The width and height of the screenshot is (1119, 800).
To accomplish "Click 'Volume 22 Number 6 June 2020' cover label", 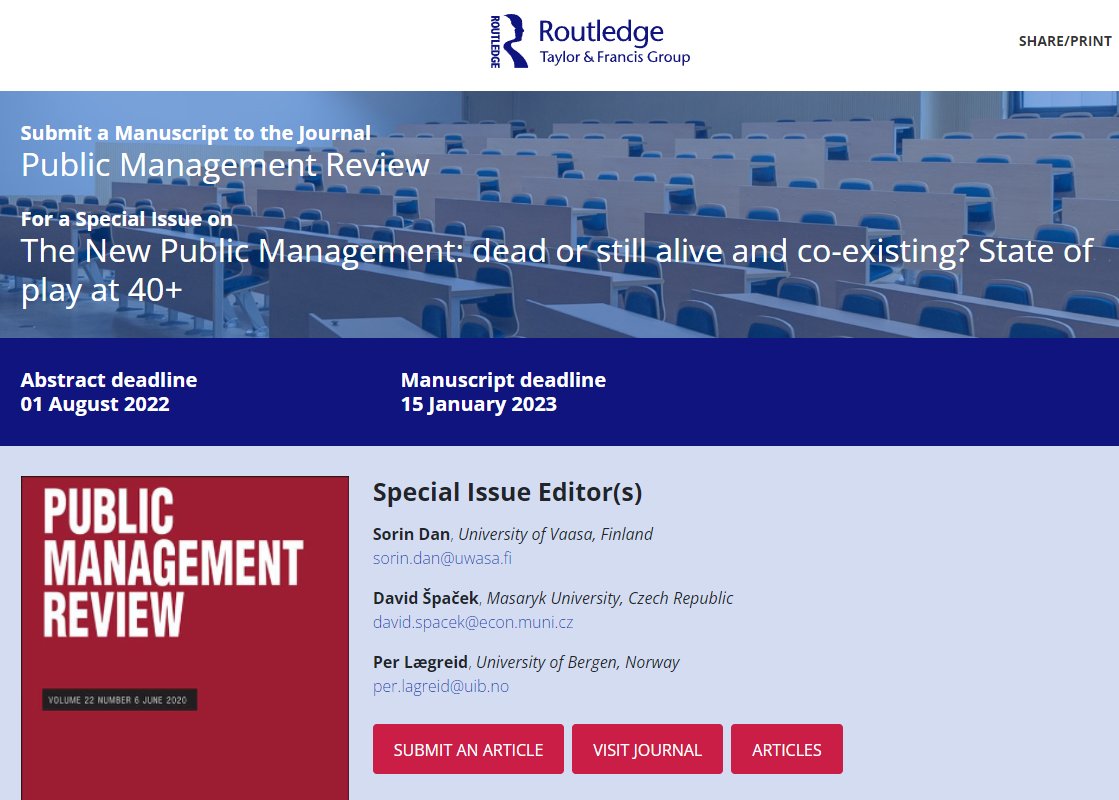I will click(x=118, y=700).
